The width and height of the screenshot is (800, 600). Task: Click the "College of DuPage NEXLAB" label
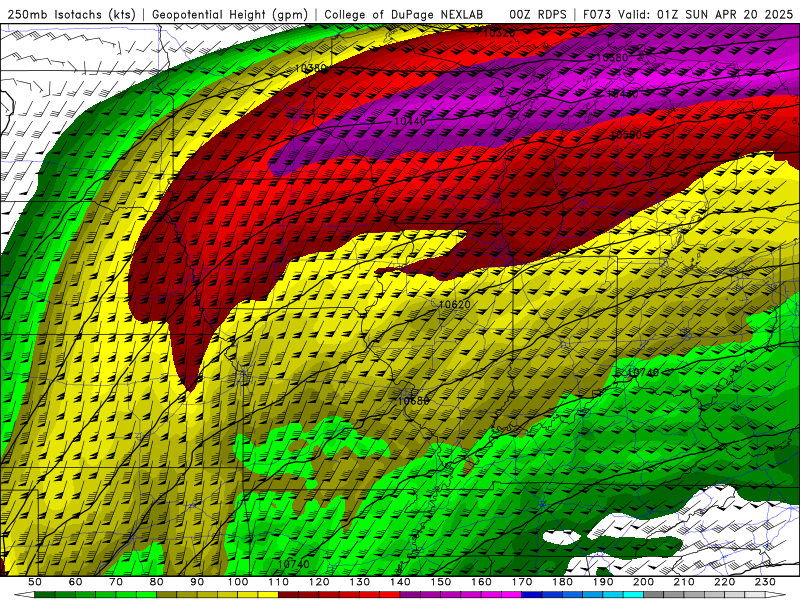(x=403, y=15)
